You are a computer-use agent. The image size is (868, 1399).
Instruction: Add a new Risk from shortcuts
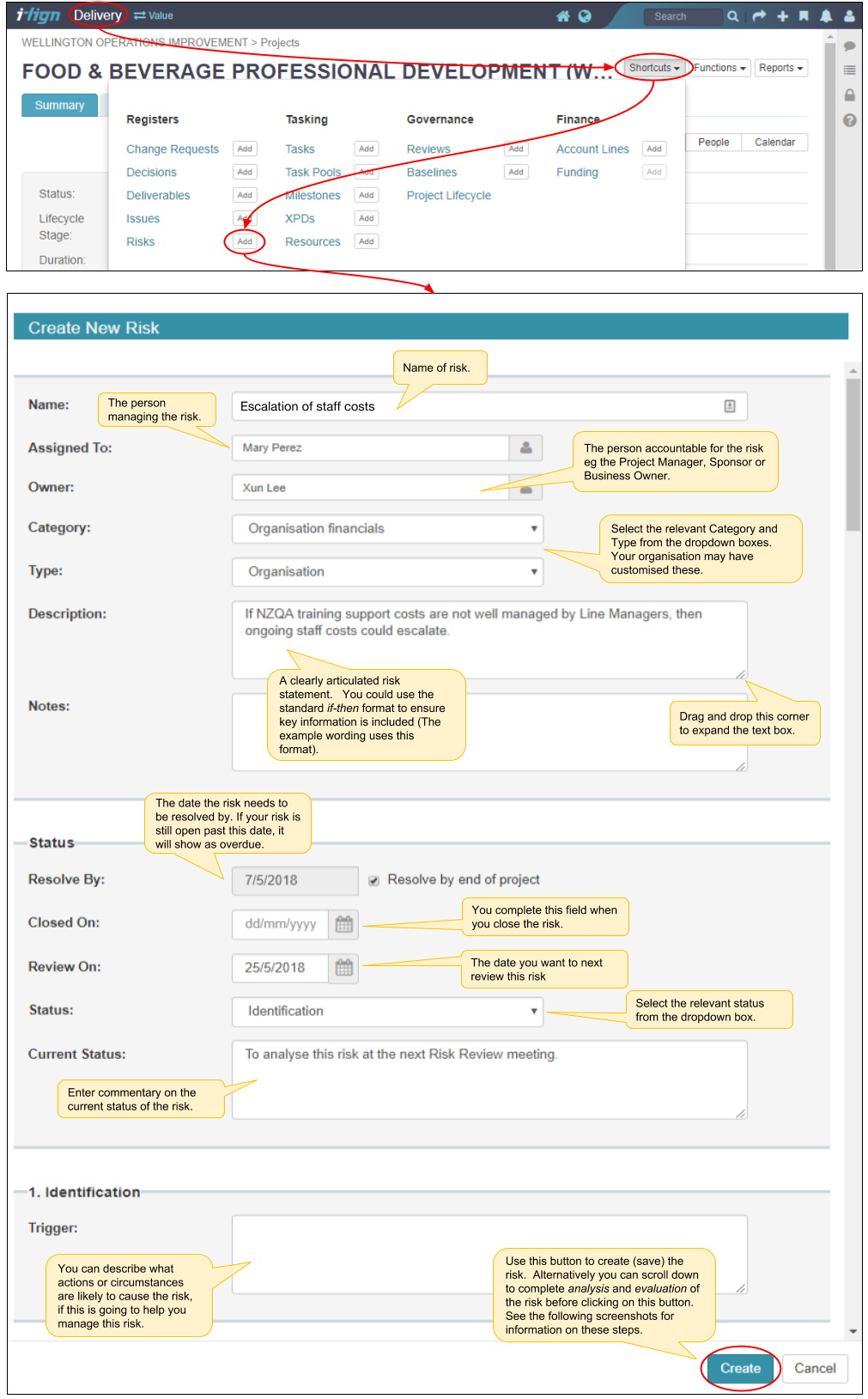click(245, 241)
